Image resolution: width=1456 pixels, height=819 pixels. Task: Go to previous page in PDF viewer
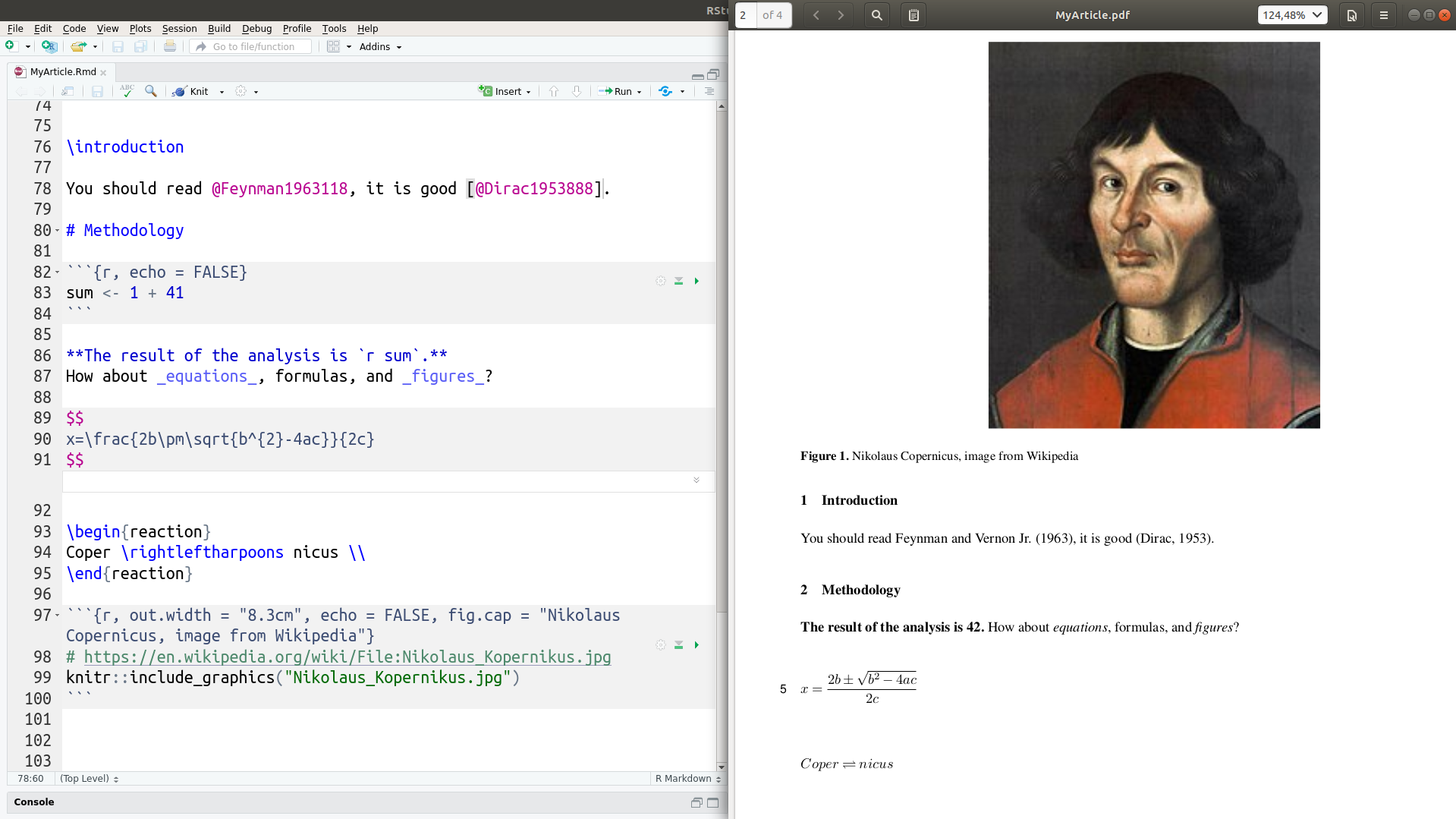(816, 15)
